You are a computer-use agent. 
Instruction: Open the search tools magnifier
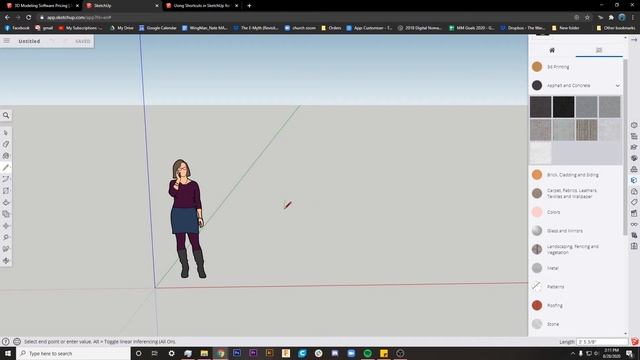6,116
